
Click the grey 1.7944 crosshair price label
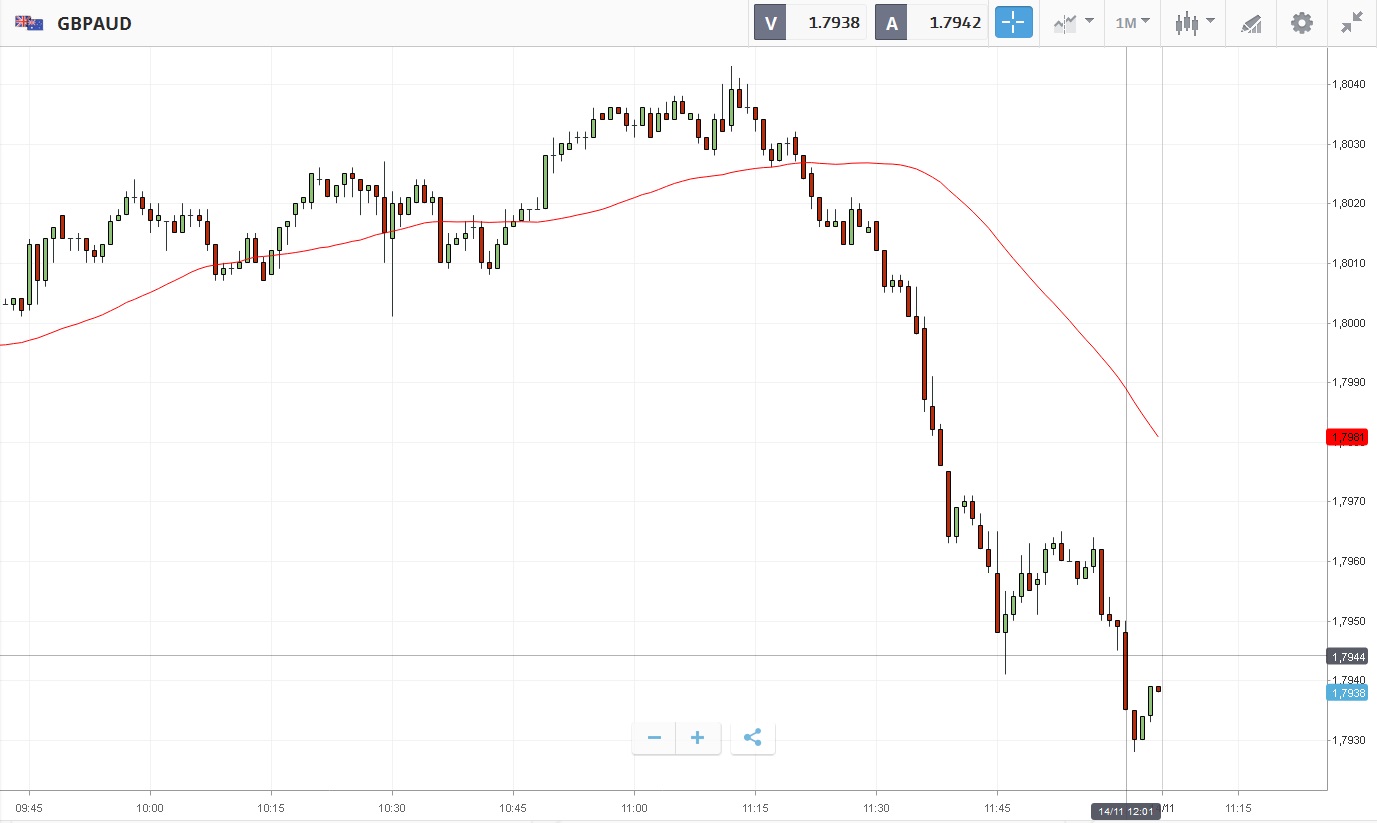(1347, 657)
